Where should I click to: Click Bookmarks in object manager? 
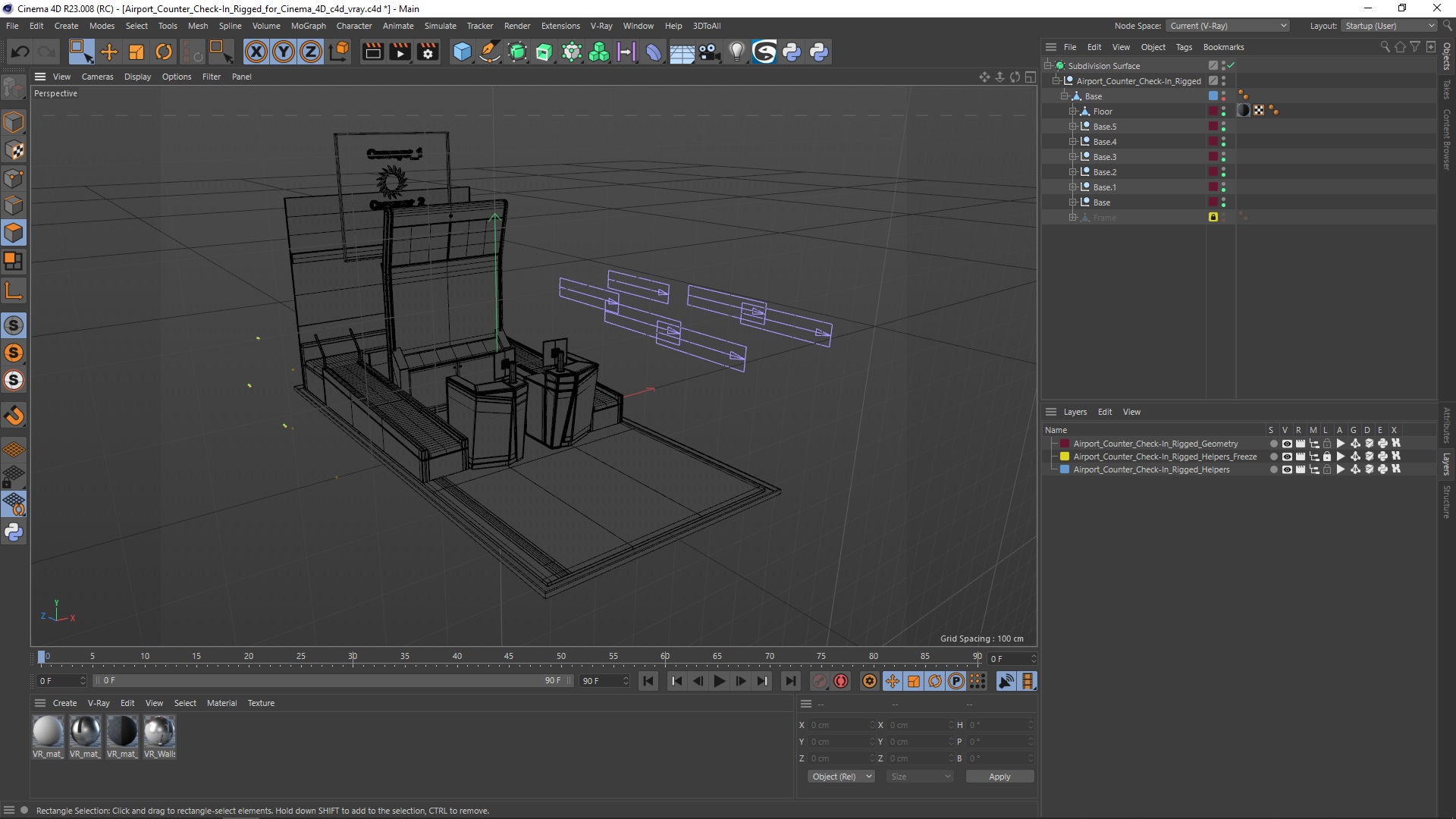coord(1223,47)
